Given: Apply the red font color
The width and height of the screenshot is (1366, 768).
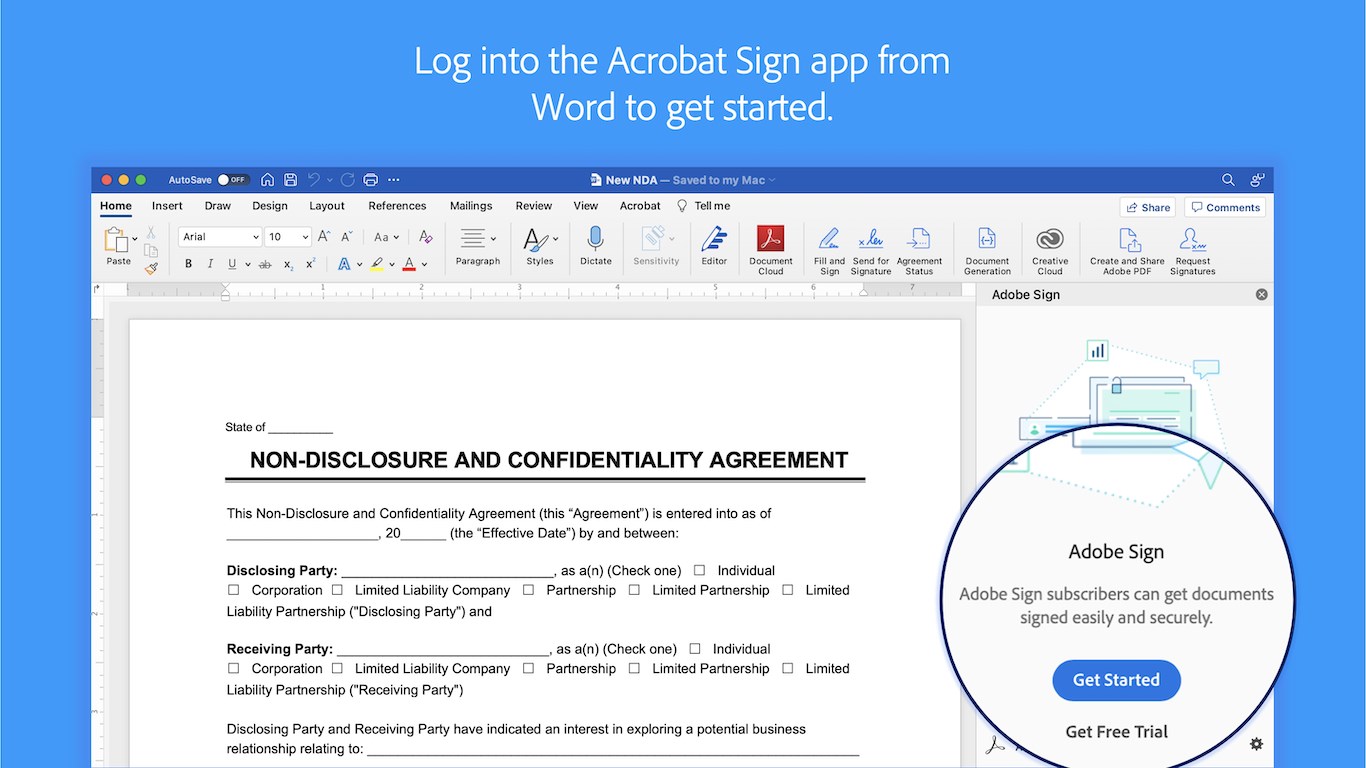Looking at the screenshot, I should tap(409, 264).
